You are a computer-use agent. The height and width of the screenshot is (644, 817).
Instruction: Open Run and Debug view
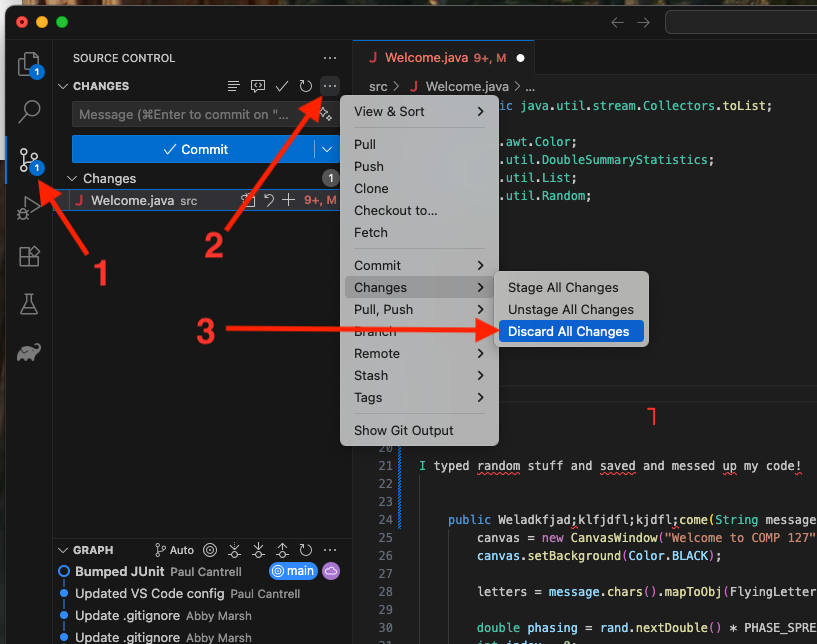click(29, 208)
